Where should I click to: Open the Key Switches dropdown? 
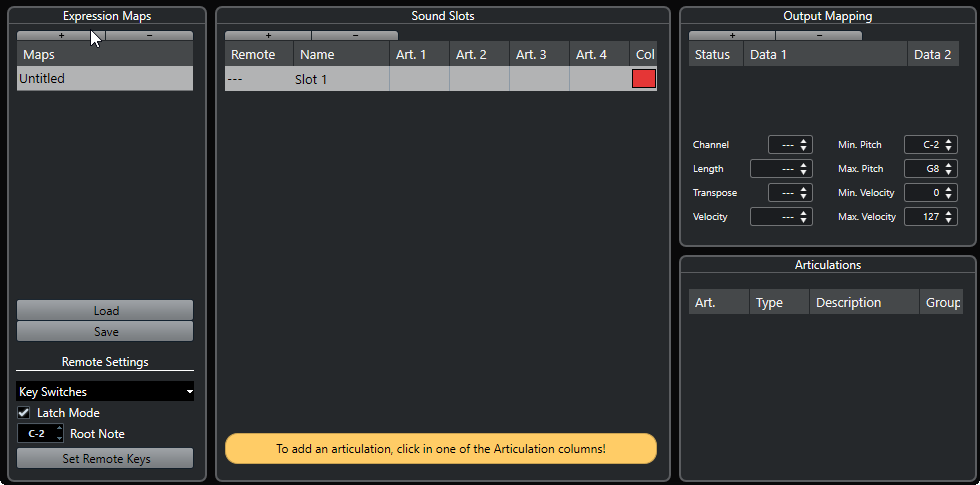coord(105,392)
